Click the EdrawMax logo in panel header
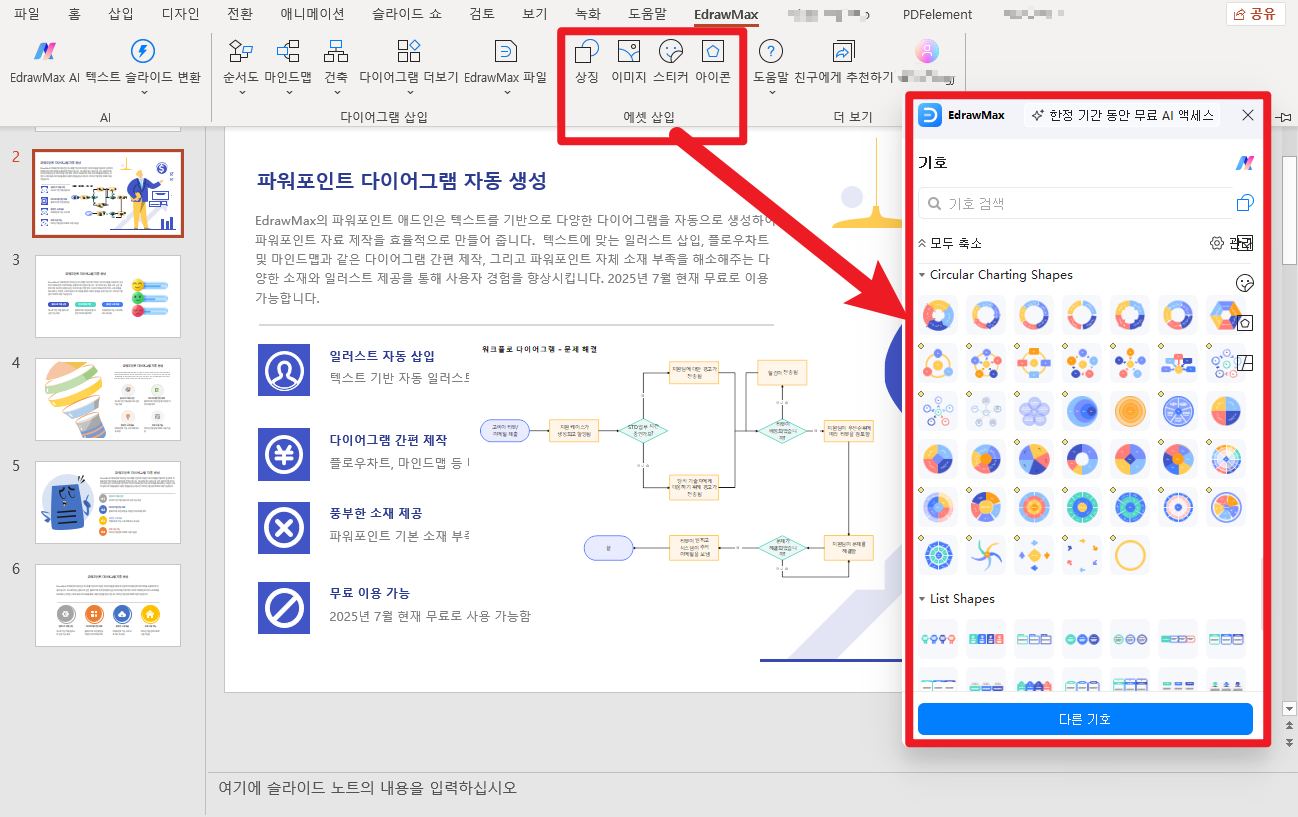Image resolution: width=1298 pixels, height=817 pixels. [931, 115]
